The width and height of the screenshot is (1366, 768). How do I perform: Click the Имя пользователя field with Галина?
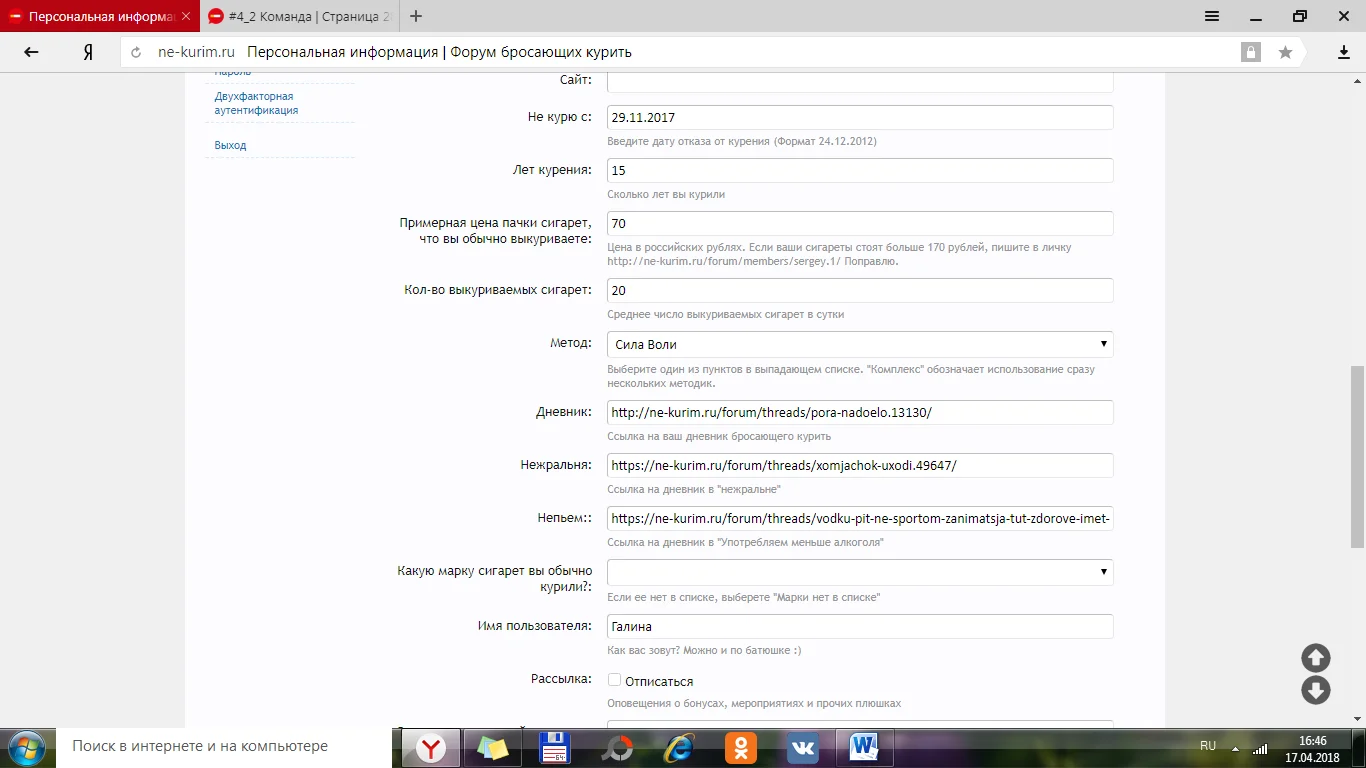860,626
